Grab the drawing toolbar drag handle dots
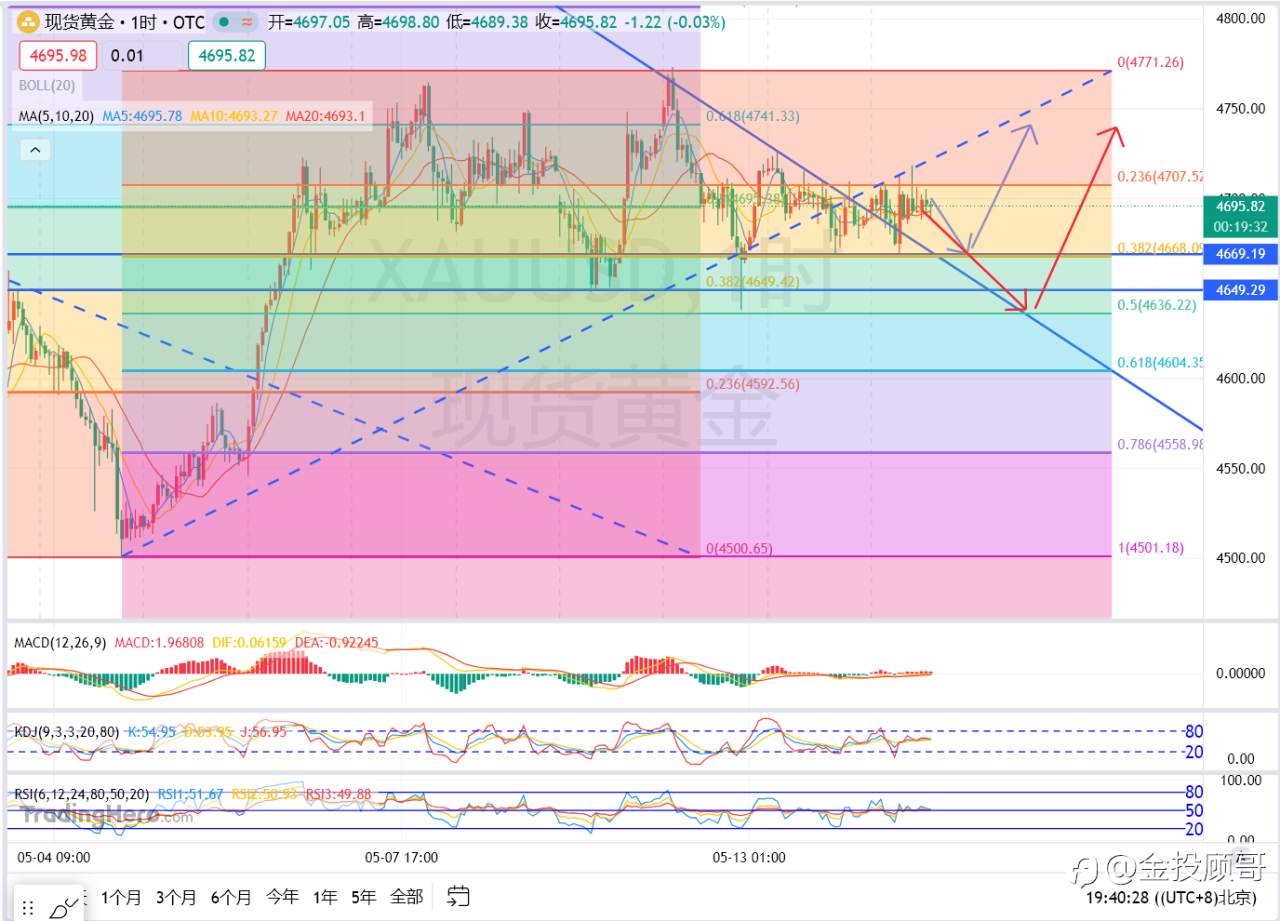The height and width of the screenshot is (921, 1280). click(x=29, y=908)
